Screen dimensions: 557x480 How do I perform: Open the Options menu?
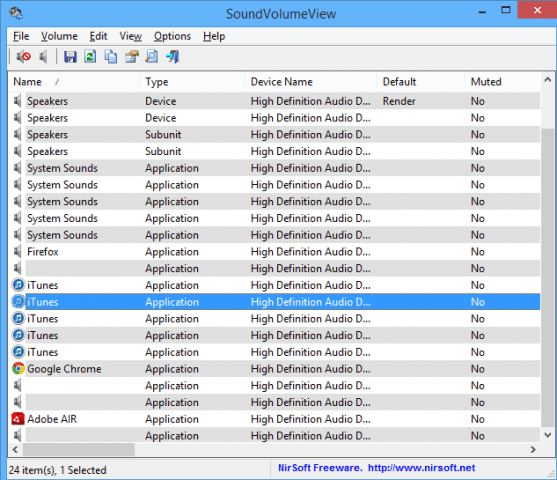pos(172,36)
